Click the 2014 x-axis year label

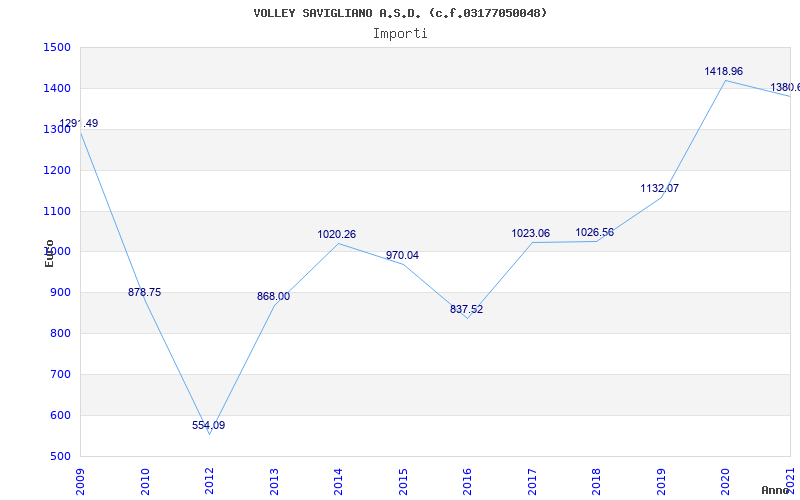pos(338,482)
